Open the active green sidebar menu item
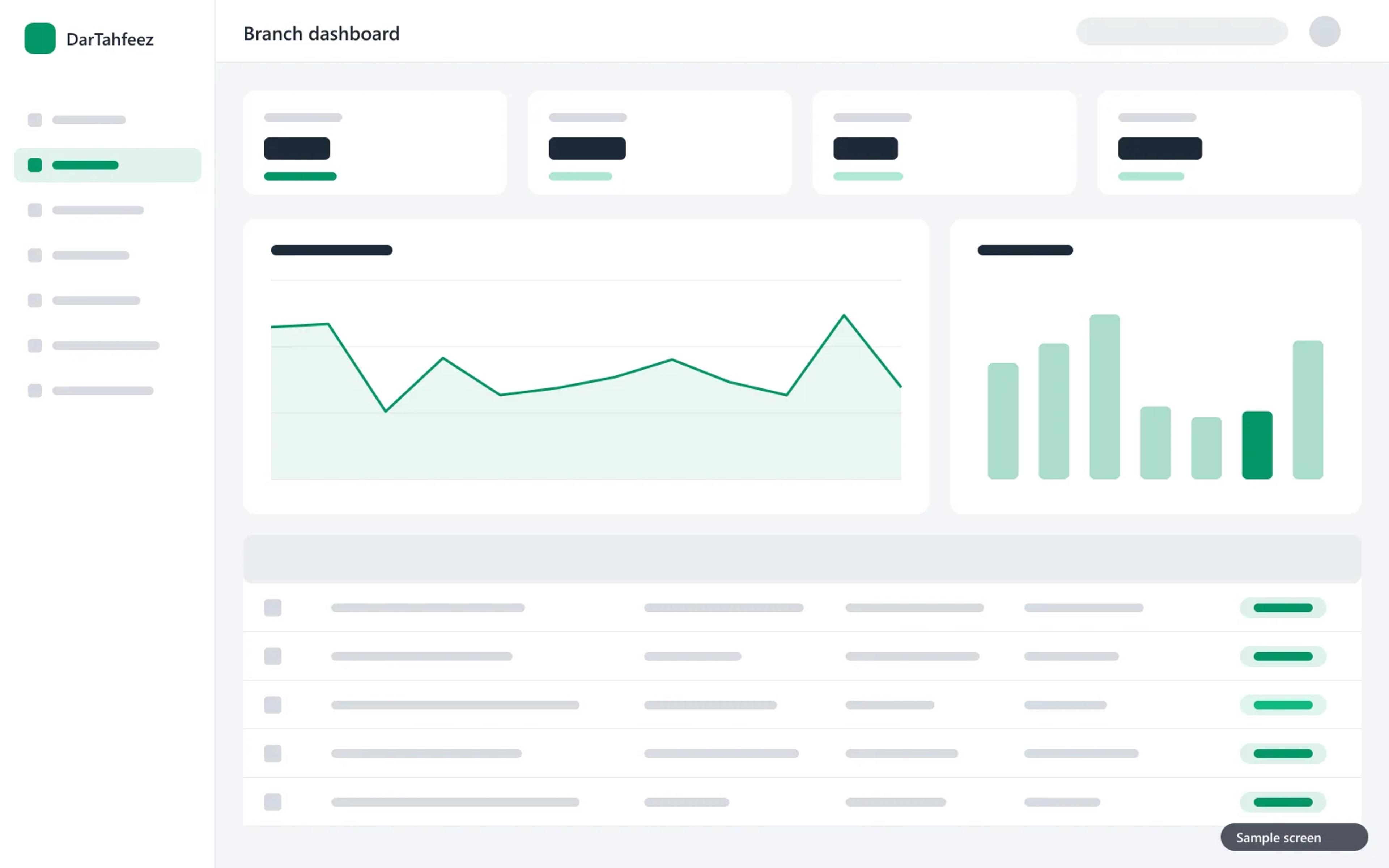The image size is (1389, 868). point(108,165)
